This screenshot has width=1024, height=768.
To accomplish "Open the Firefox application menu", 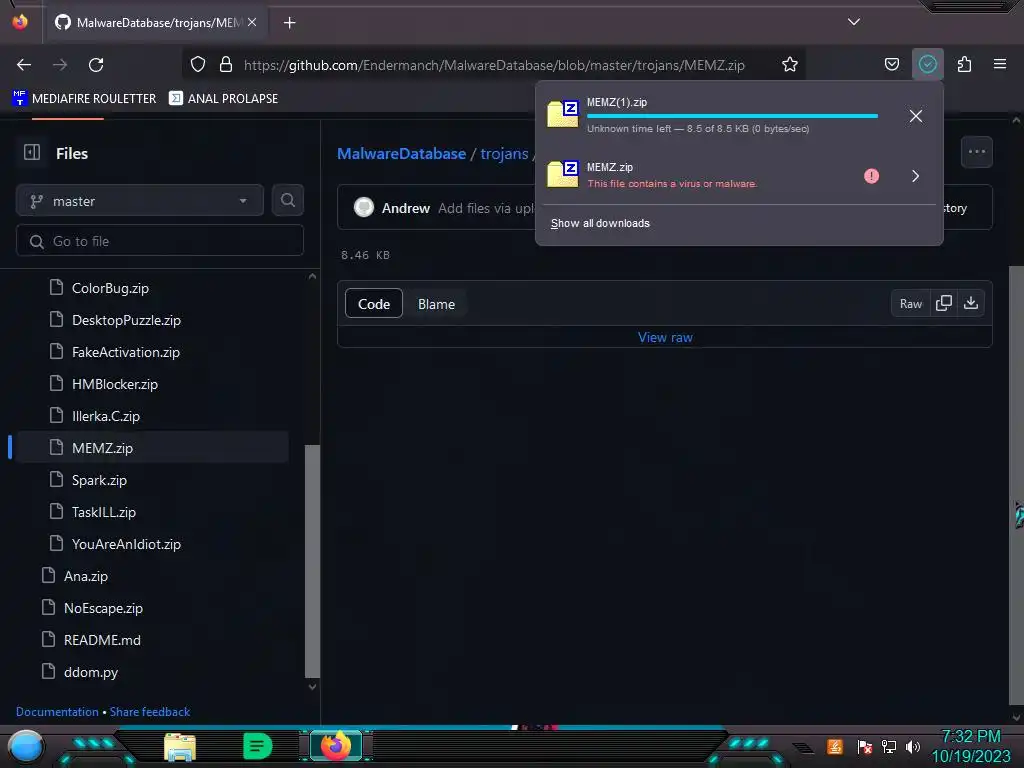I will [999, 65].
